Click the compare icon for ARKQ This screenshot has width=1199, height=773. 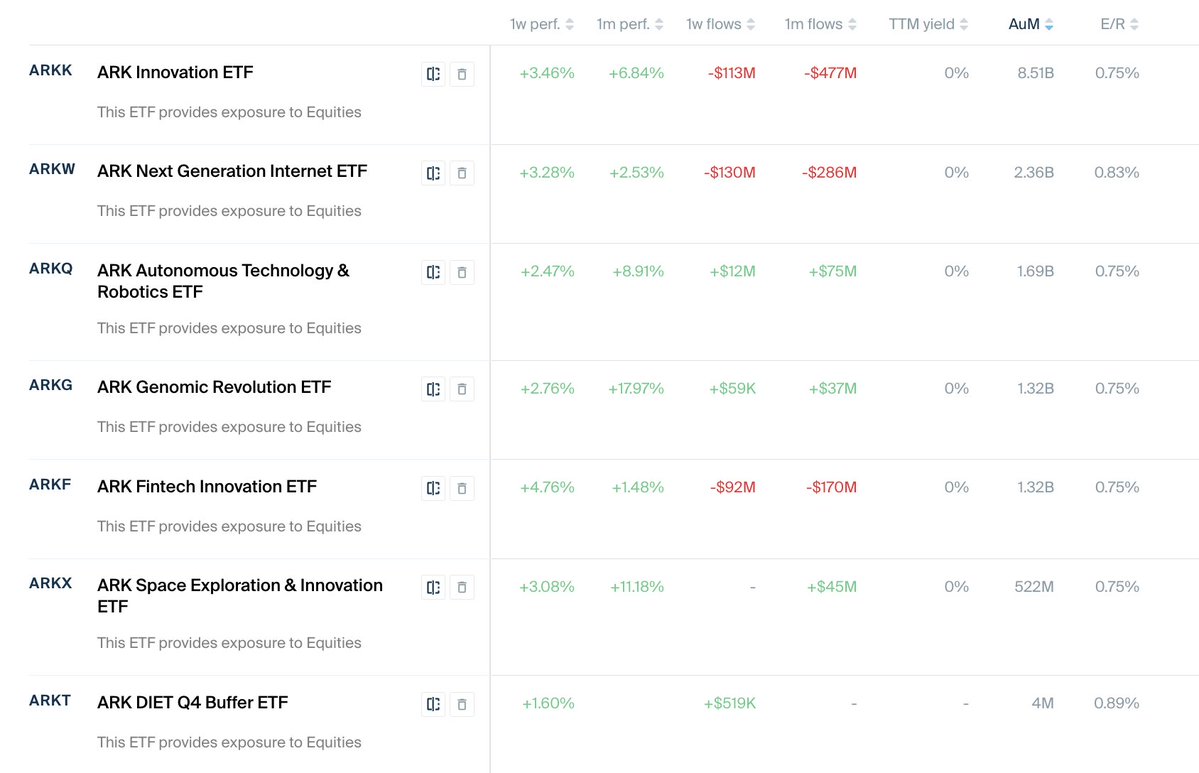(433, 272)
